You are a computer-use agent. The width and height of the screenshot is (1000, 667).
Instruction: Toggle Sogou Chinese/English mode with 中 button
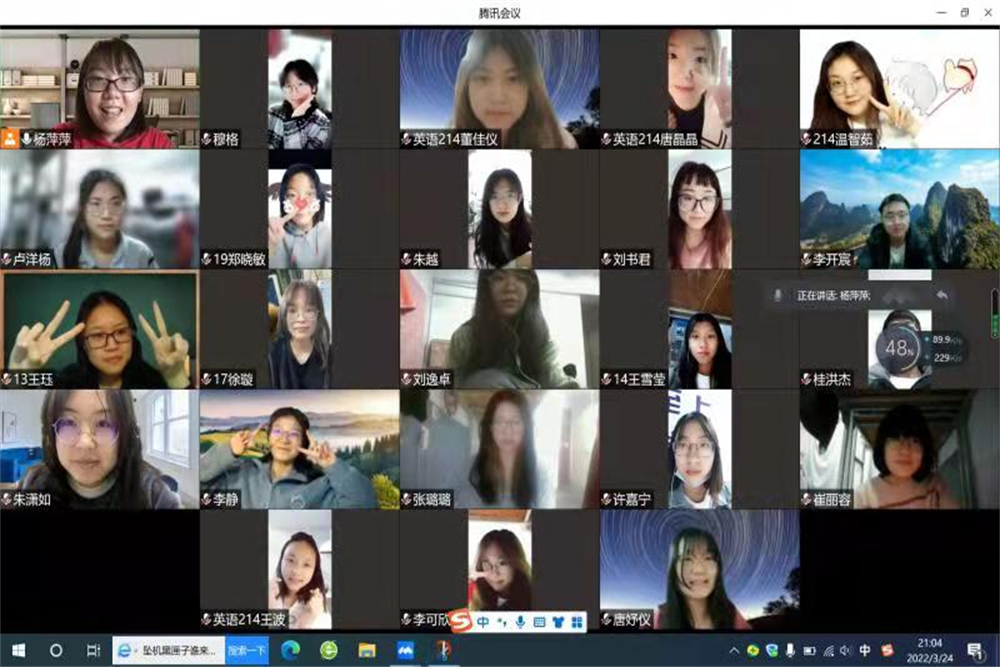pyautogui.click(x=483, y=622)
